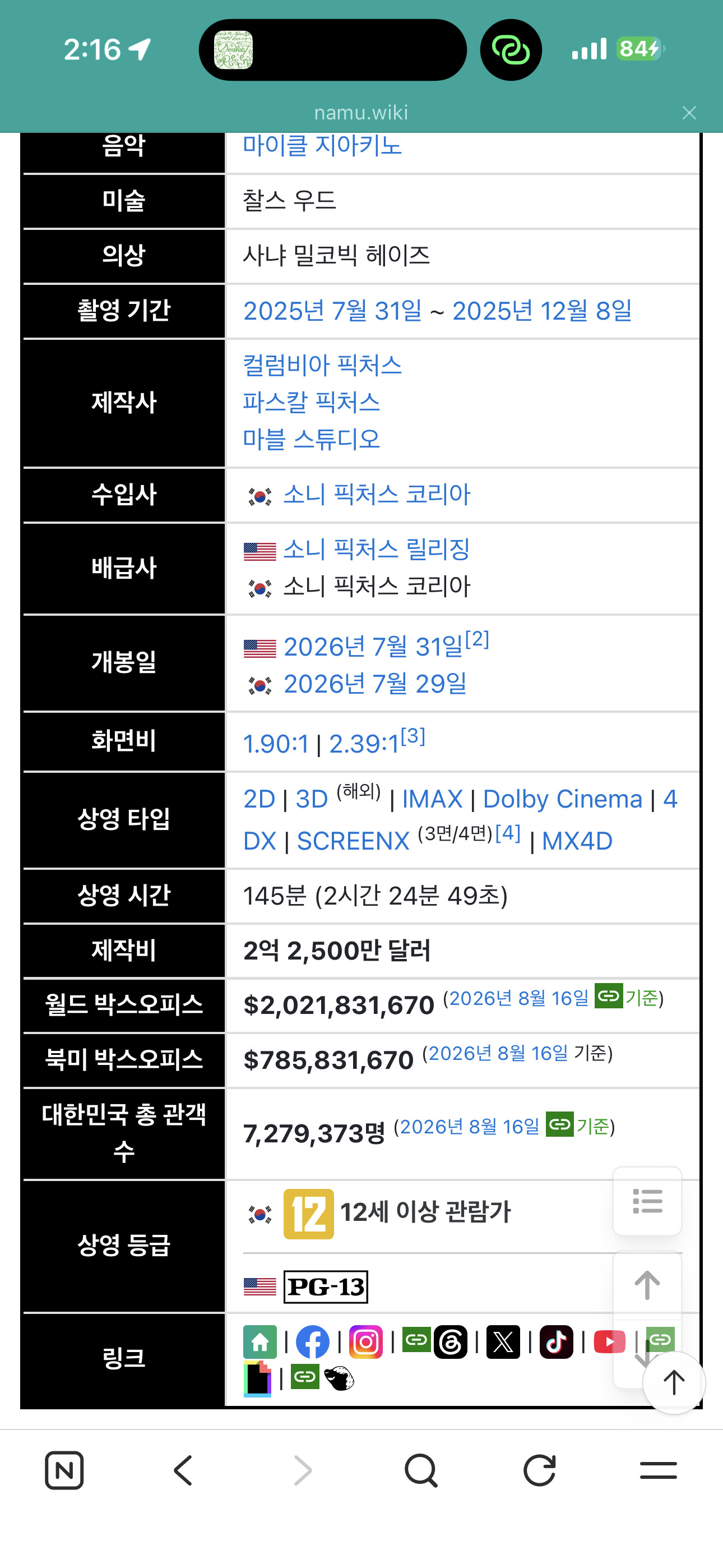The image size is (723, 1568).
Task: Open the date link in 북미 박스오피스 row
Action: click(x=498, y=1053)
